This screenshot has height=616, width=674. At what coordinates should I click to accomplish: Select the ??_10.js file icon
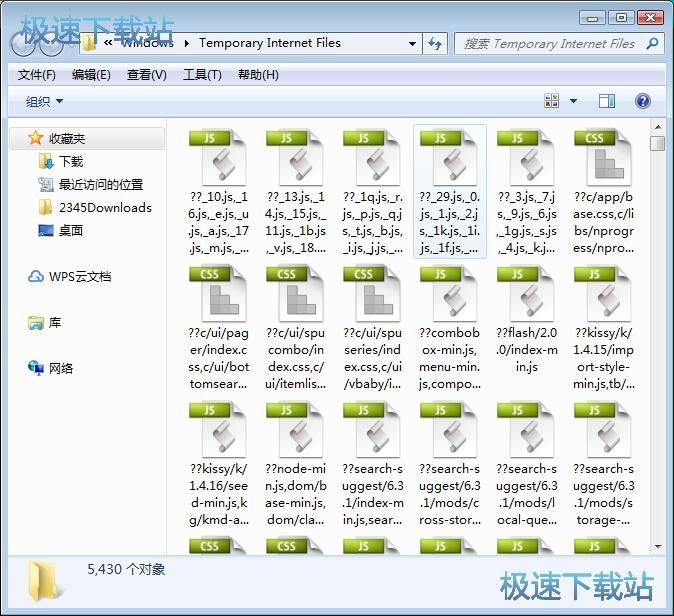[218, 157]
